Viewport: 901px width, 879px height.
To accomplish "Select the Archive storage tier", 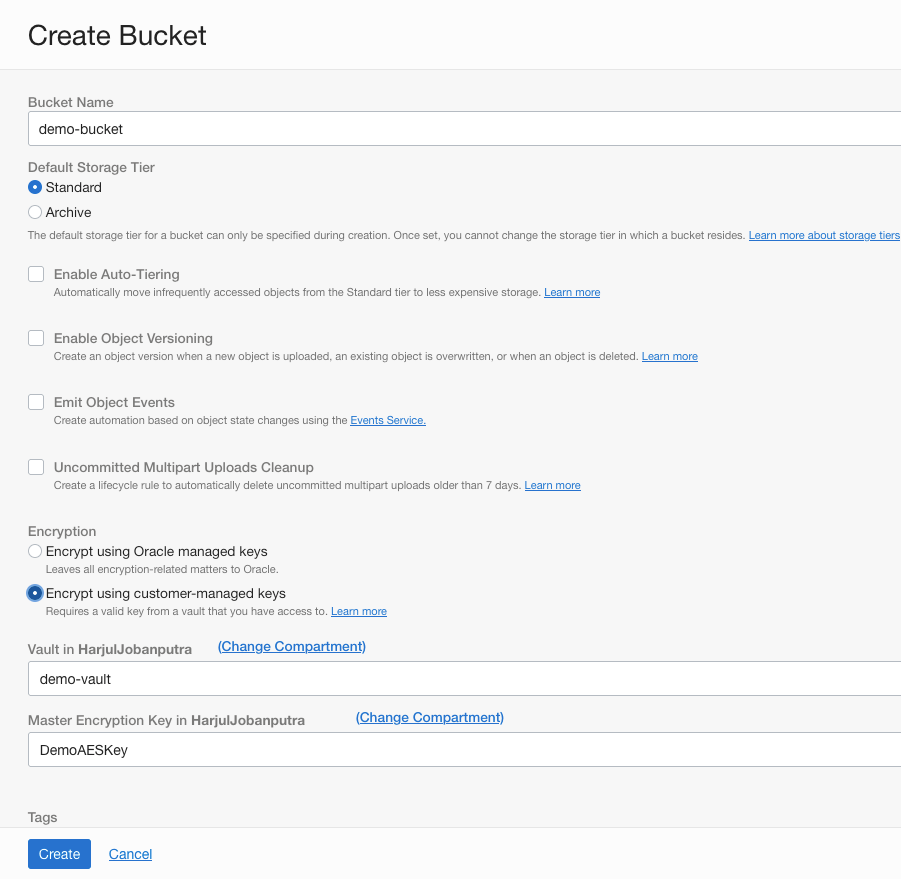I will pos(34,212).
